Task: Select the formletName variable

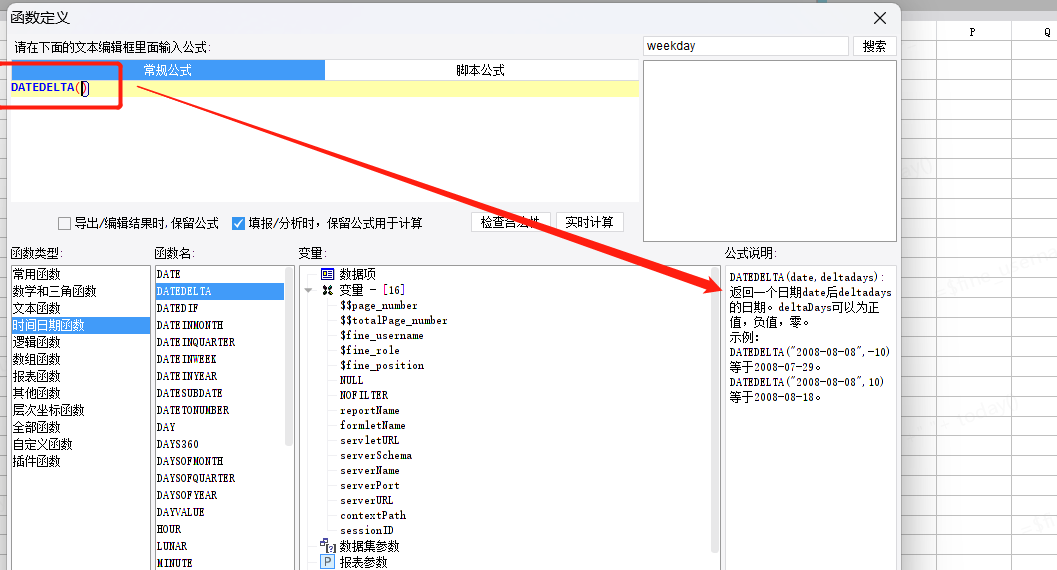Action: 373,425
